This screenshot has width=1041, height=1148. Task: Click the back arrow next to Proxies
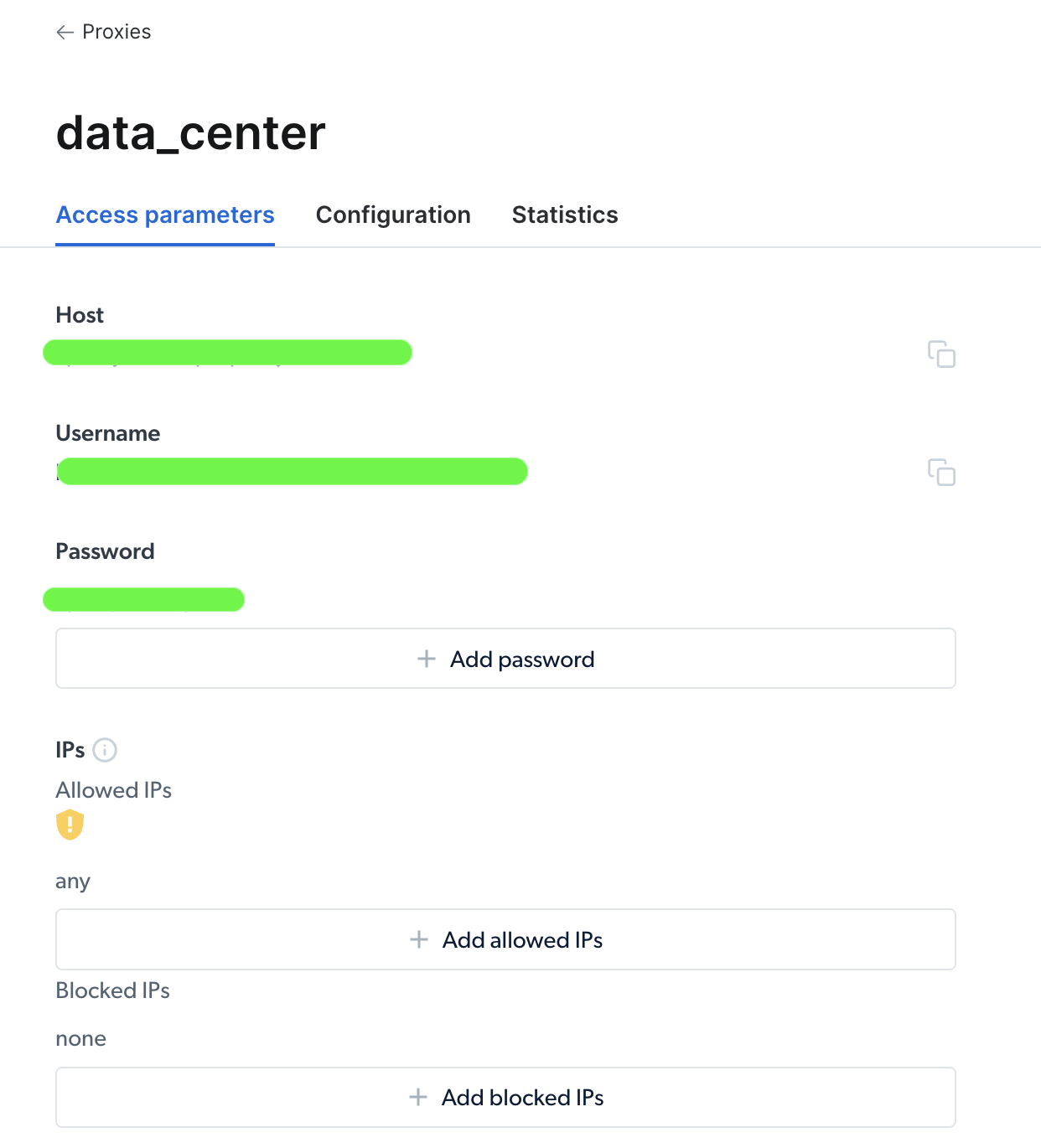pos(65,32)
